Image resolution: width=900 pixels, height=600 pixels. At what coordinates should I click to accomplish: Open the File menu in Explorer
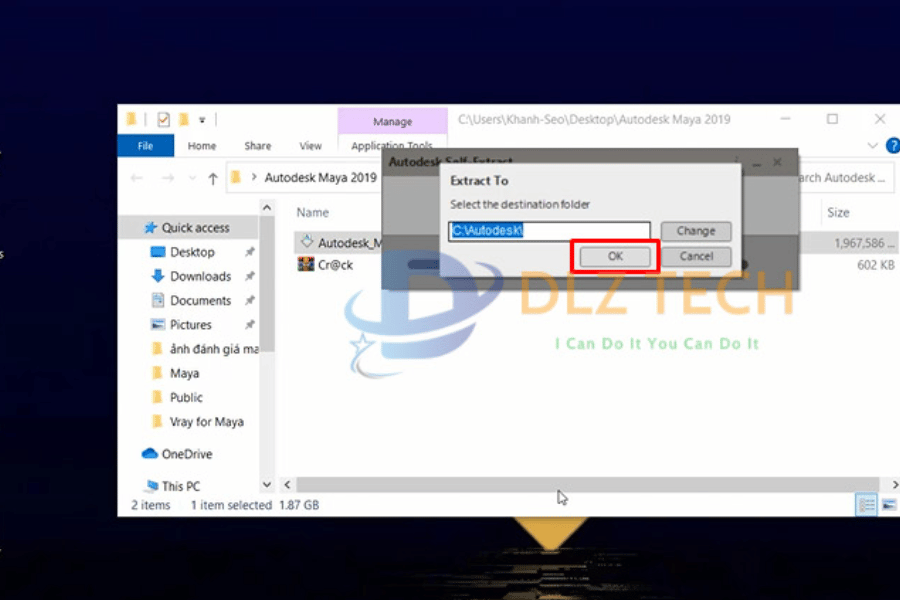(x=145, y=146)
